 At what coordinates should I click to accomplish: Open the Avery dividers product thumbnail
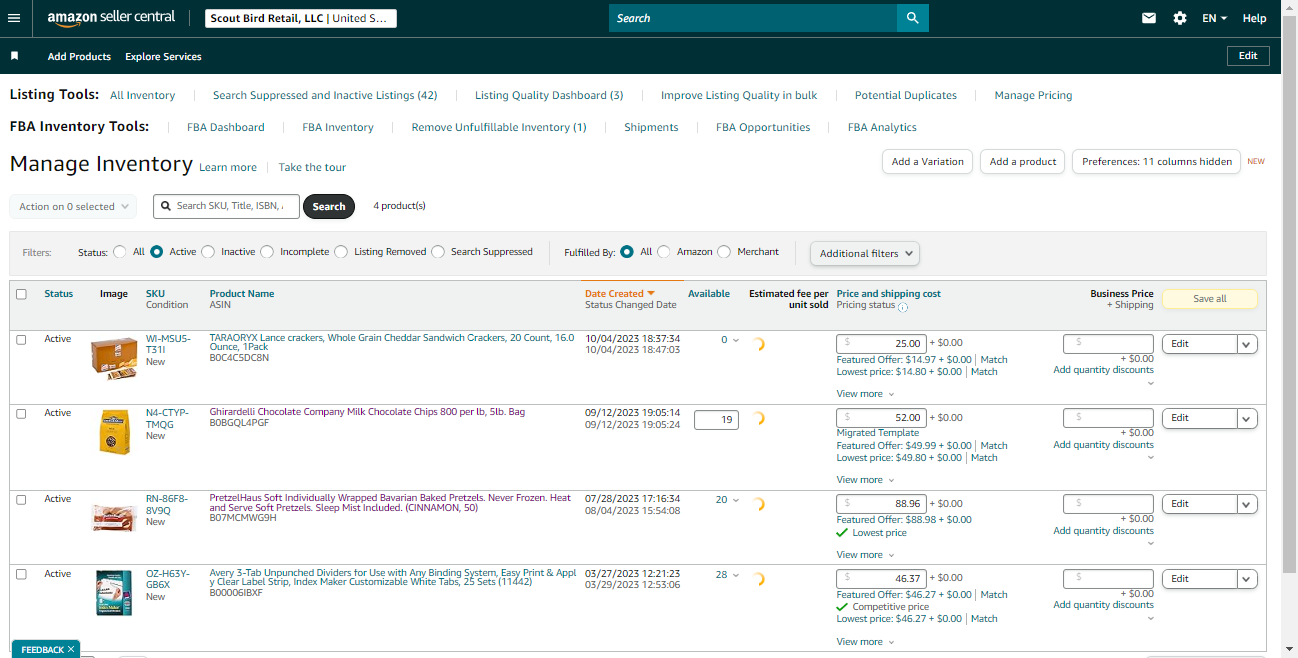[114, 592]
